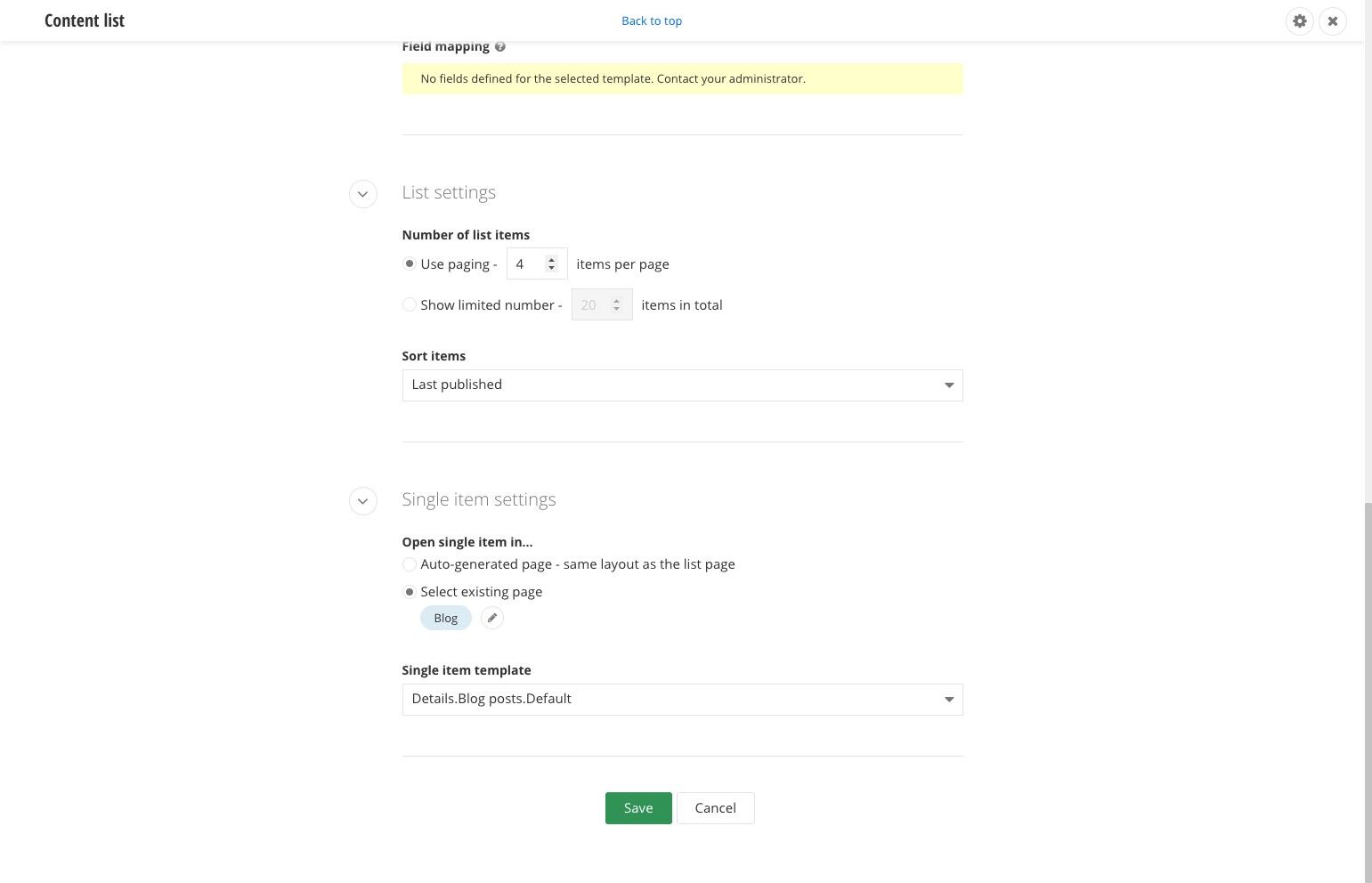The height and width of the screenshot is (883, 1372).
Task: Open the gear settings icon
Action: [x=1300, y=20]
